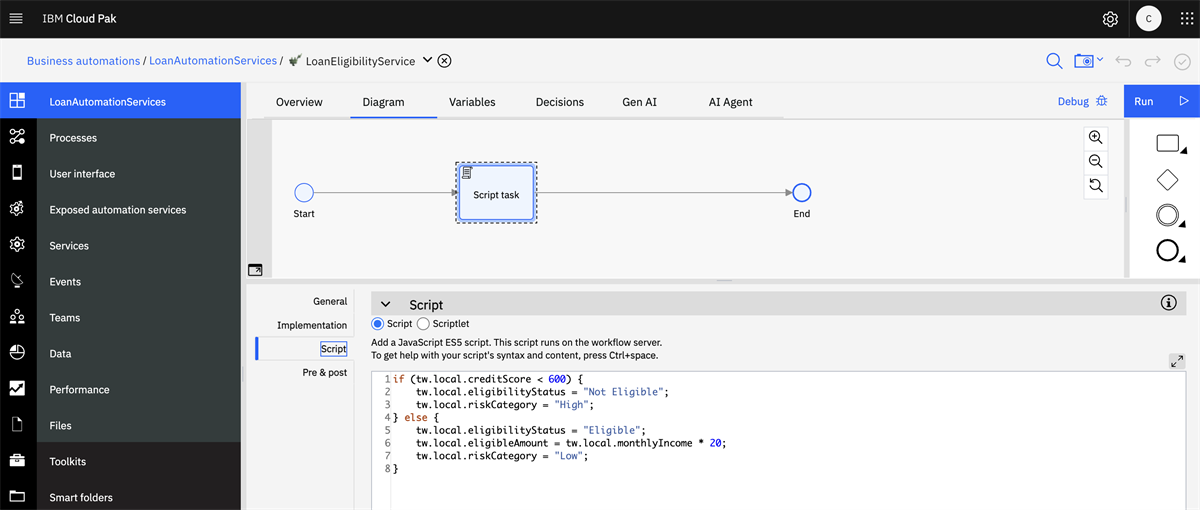Click the Services gear sidebar icon
Viewport: 1200px width, 510px height.
17,245
